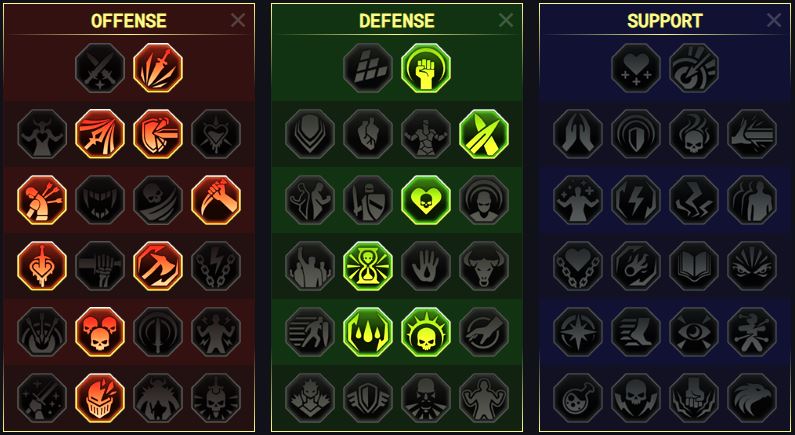Viewport: 795px width, 435px height.
Task: Select the heart with pluses Support mastery
Action: [x=636, y=68]
